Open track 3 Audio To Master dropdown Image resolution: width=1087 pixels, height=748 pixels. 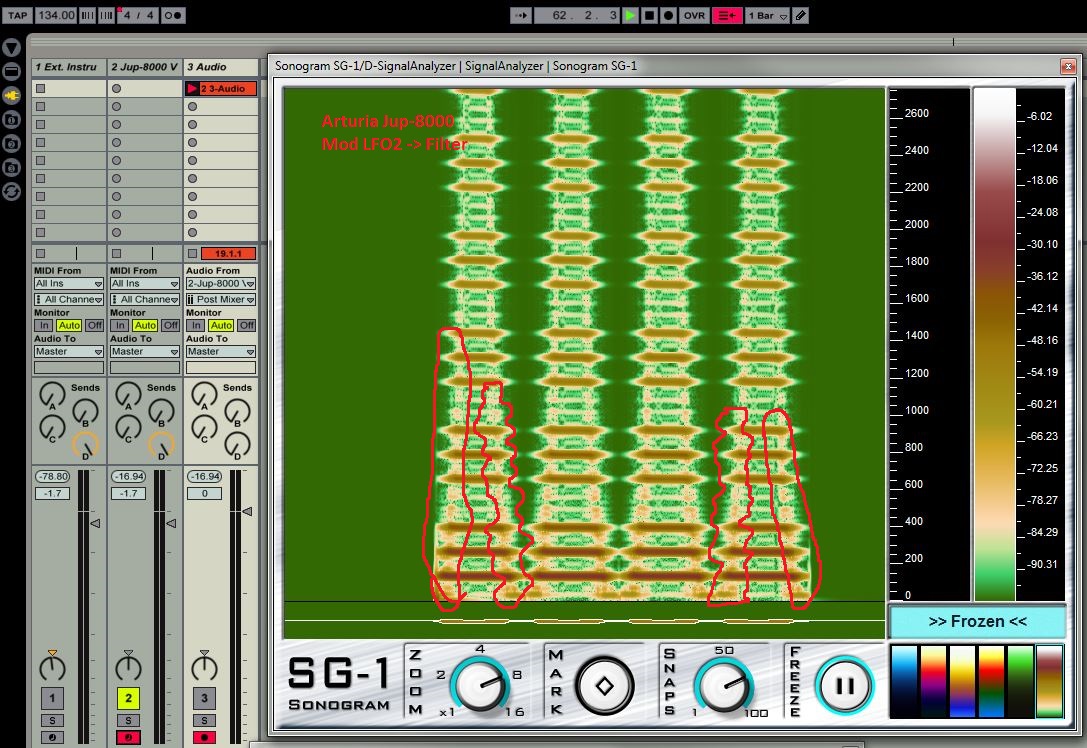tap(221, 351)
